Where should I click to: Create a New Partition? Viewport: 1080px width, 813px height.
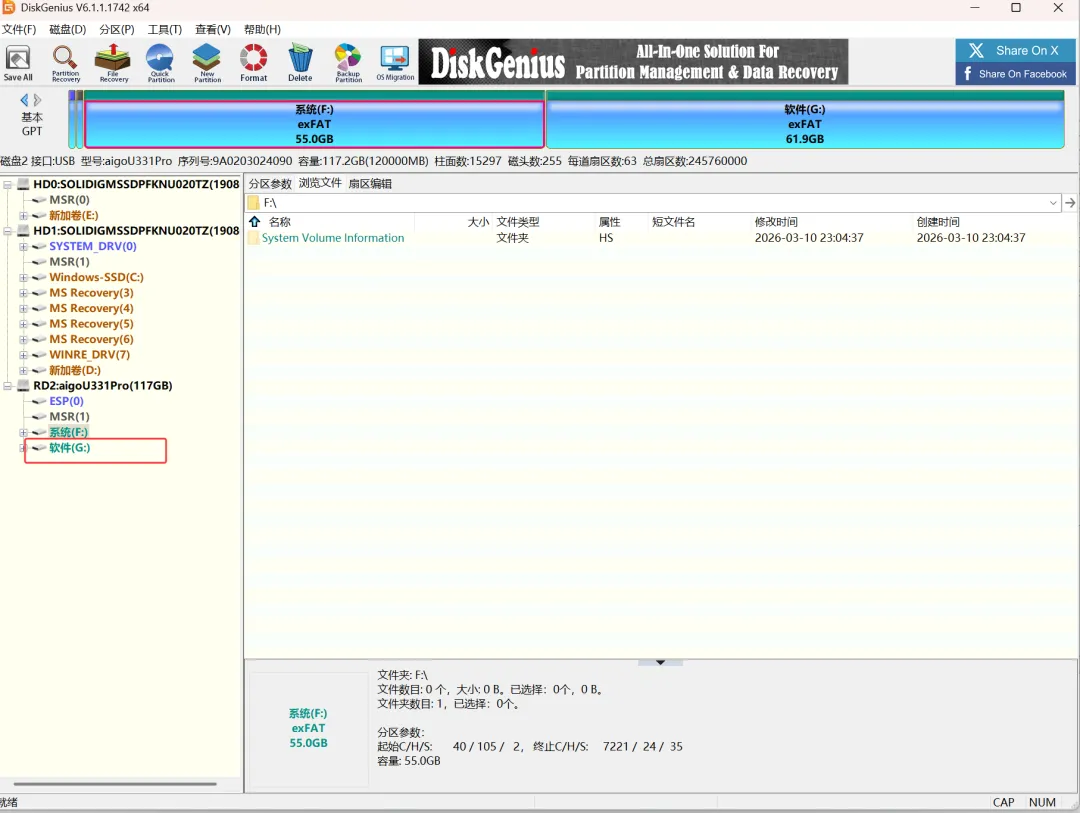click(x=207, y=63)
